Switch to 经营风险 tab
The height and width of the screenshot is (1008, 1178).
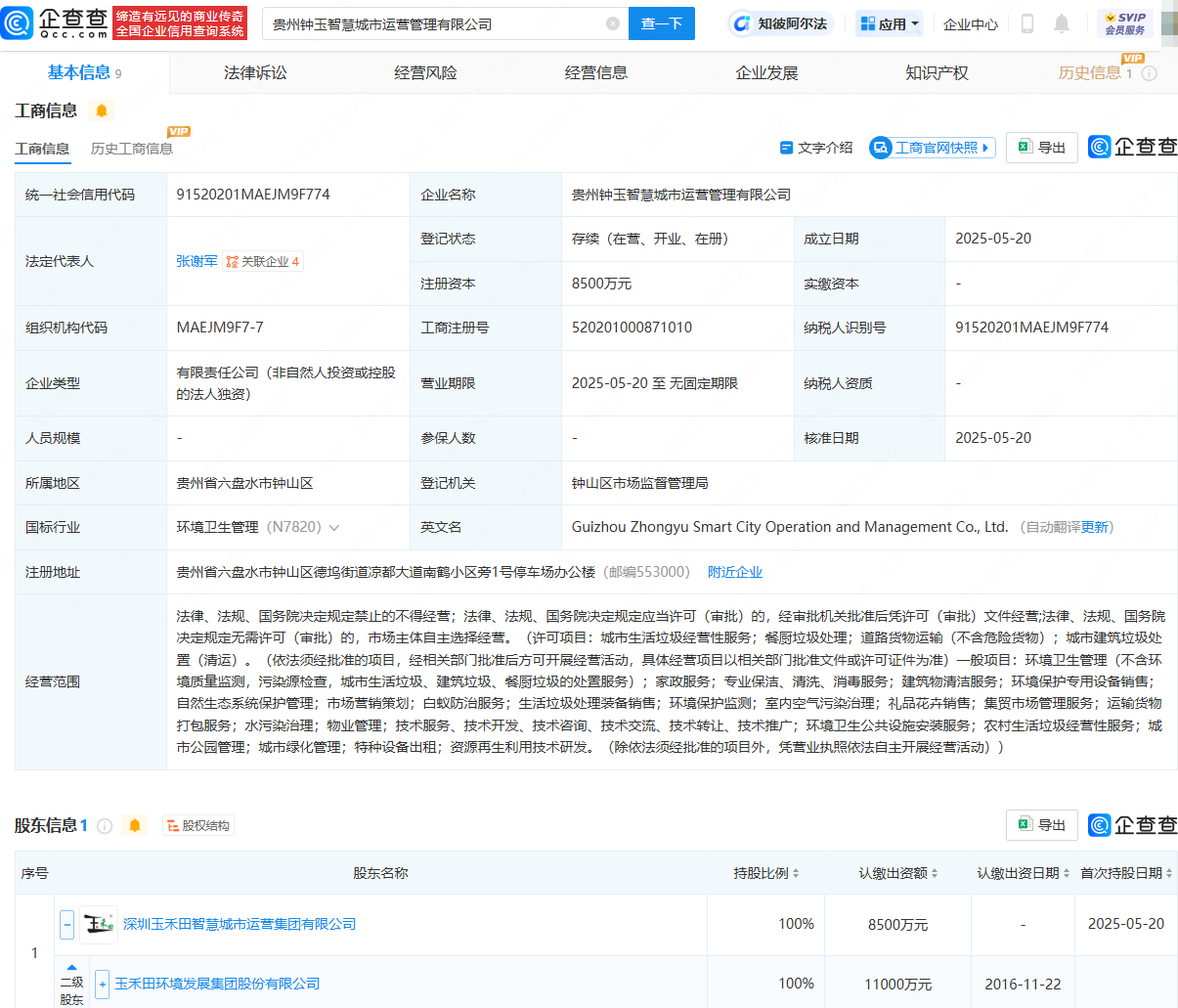(x=425, y=73)
